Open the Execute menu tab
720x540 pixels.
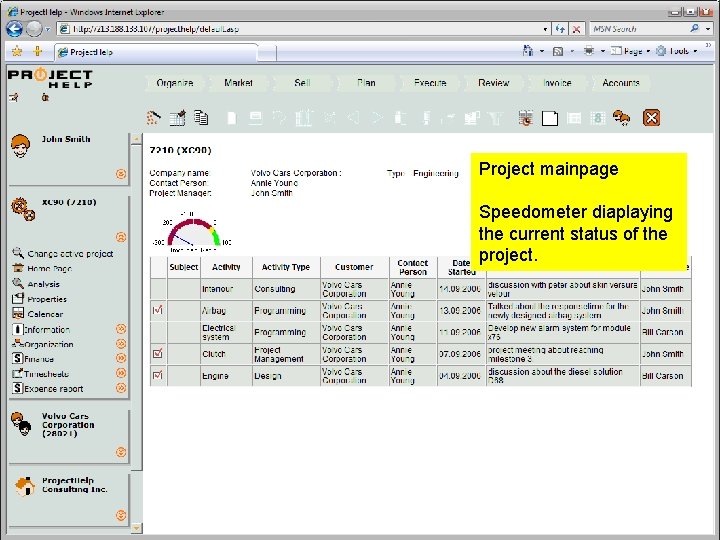(430, 83)
